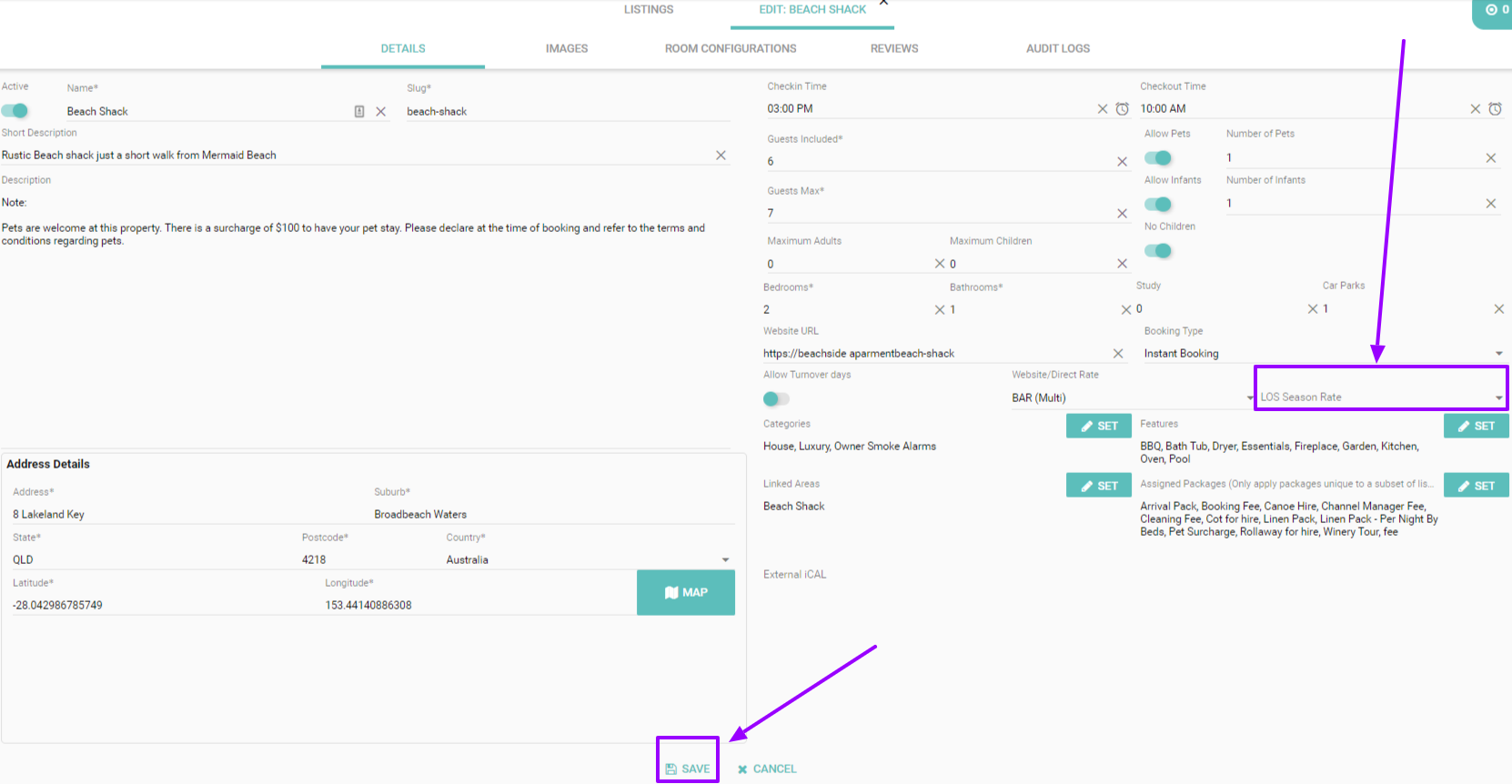Click into the Address input field
Viewport: 1512px width, 784px height.
point(182,515)
